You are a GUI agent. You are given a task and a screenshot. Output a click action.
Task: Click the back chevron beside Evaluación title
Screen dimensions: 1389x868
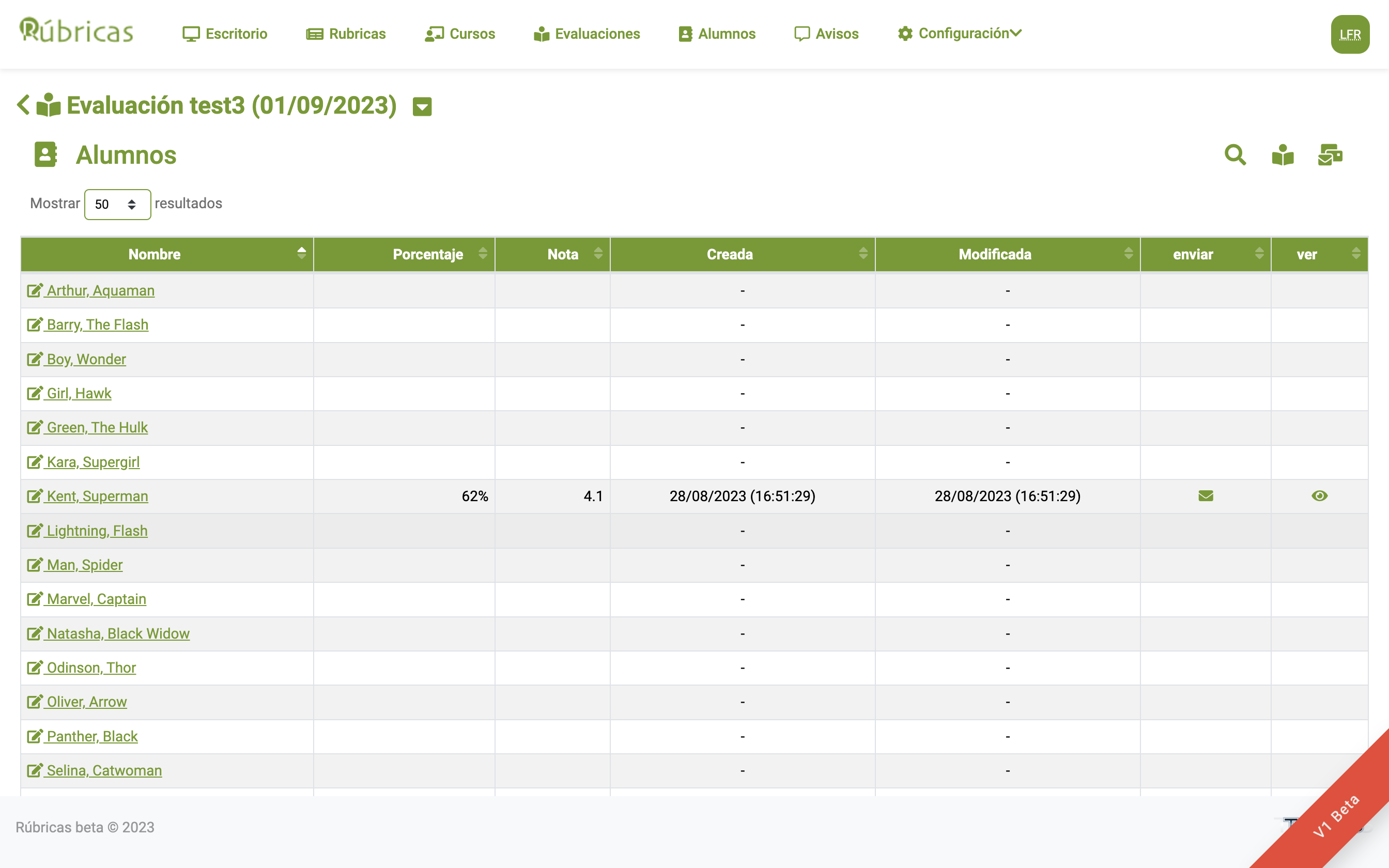[x=23, y=105]
